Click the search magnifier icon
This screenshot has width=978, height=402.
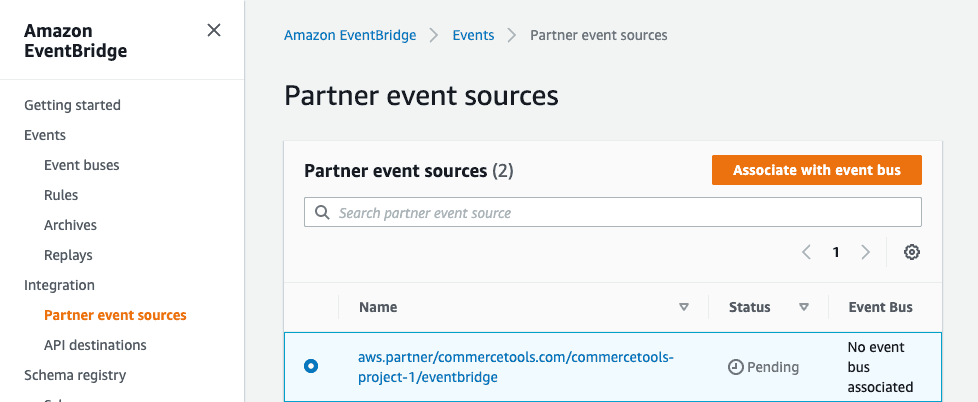pyautogui.click(x=322, y=213)
